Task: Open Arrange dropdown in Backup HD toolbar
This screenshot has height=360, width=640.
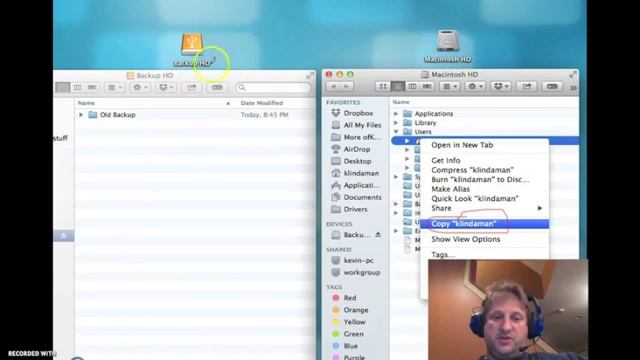Action: 114,87
